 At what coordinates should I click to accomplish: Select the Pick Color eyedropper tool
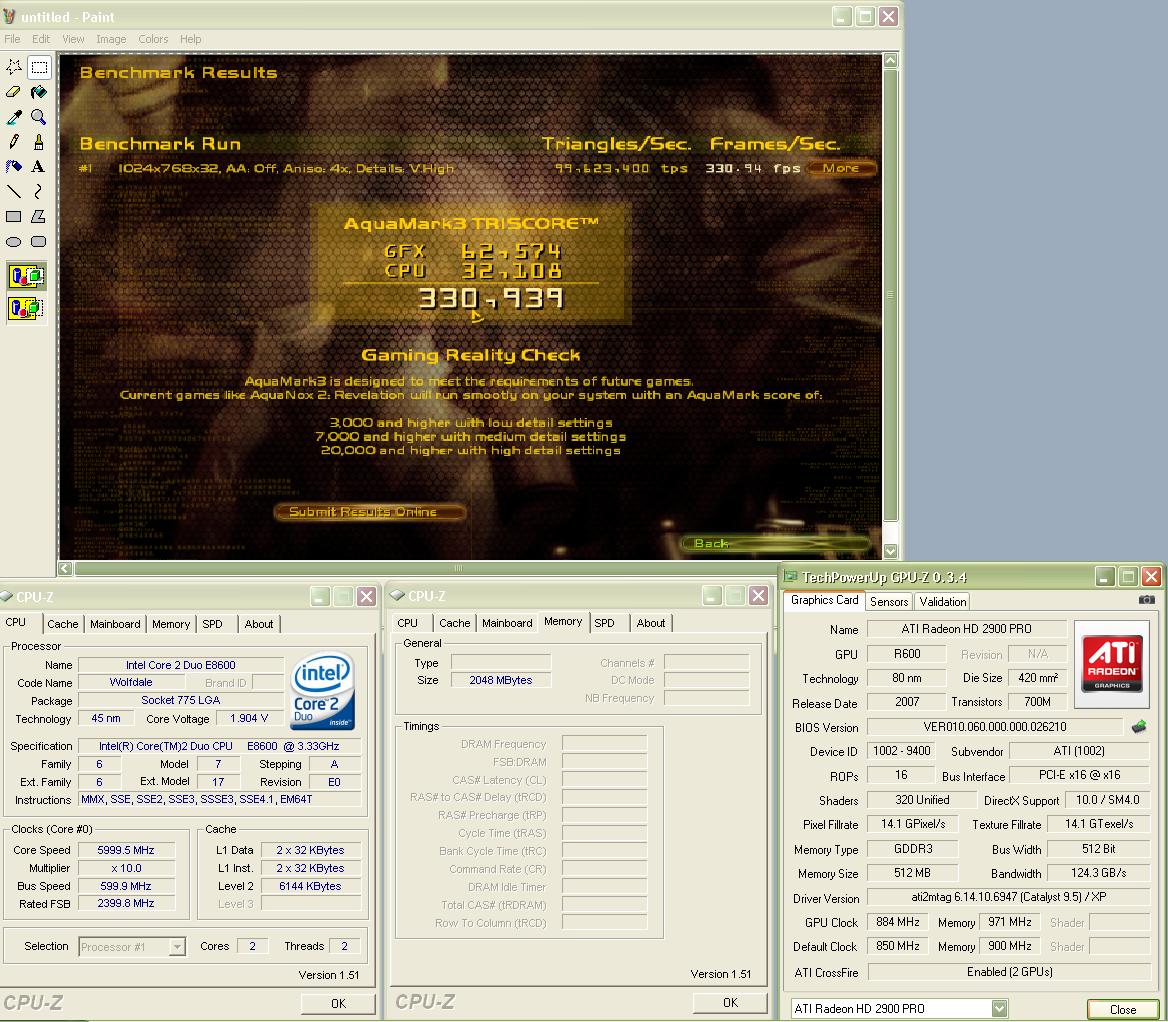coord(14,117)
